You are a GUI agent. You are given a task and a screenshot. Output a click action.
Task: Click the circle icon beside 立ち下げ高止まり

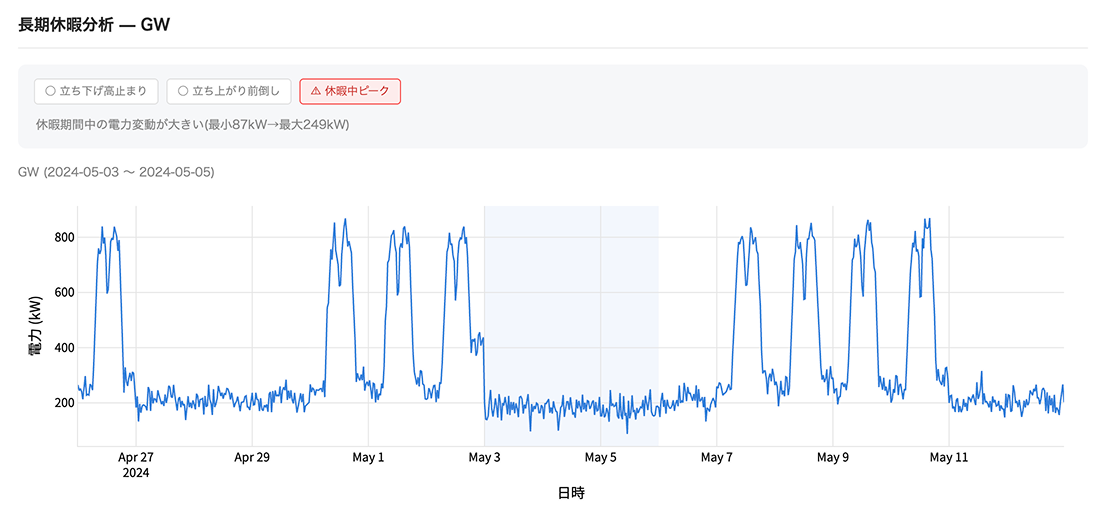pyautogui.click(x=49, y=91)
